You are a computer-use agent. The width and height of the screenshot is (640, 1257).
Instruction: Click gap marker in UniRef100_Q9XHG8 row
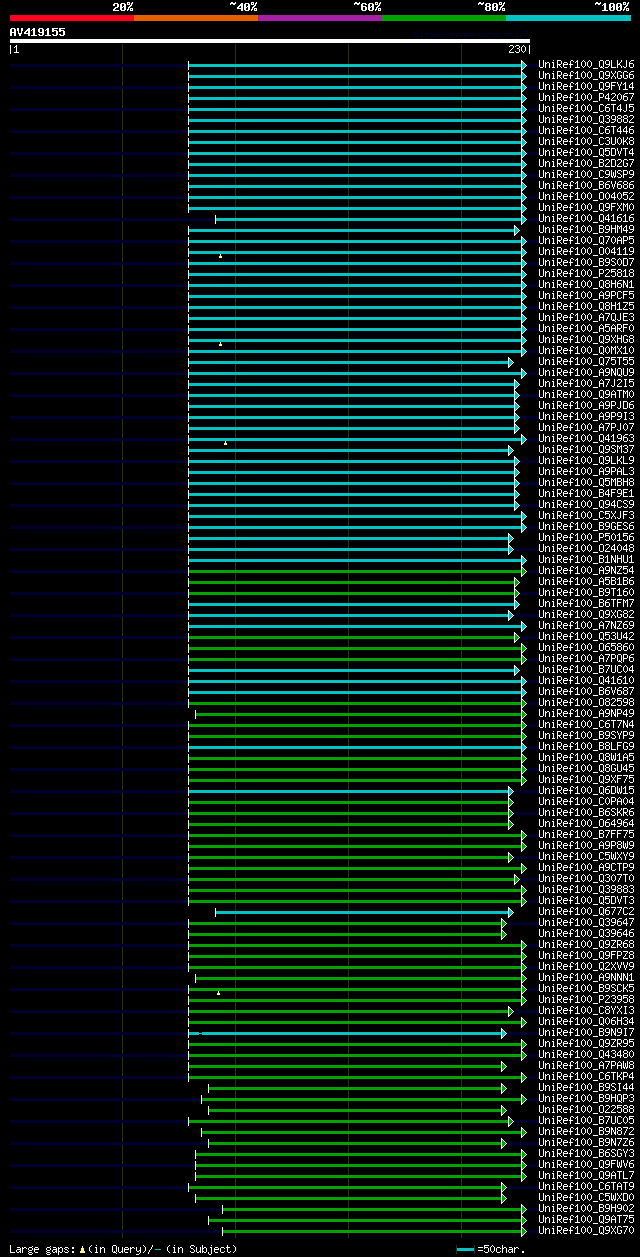(x=221, y=344)
